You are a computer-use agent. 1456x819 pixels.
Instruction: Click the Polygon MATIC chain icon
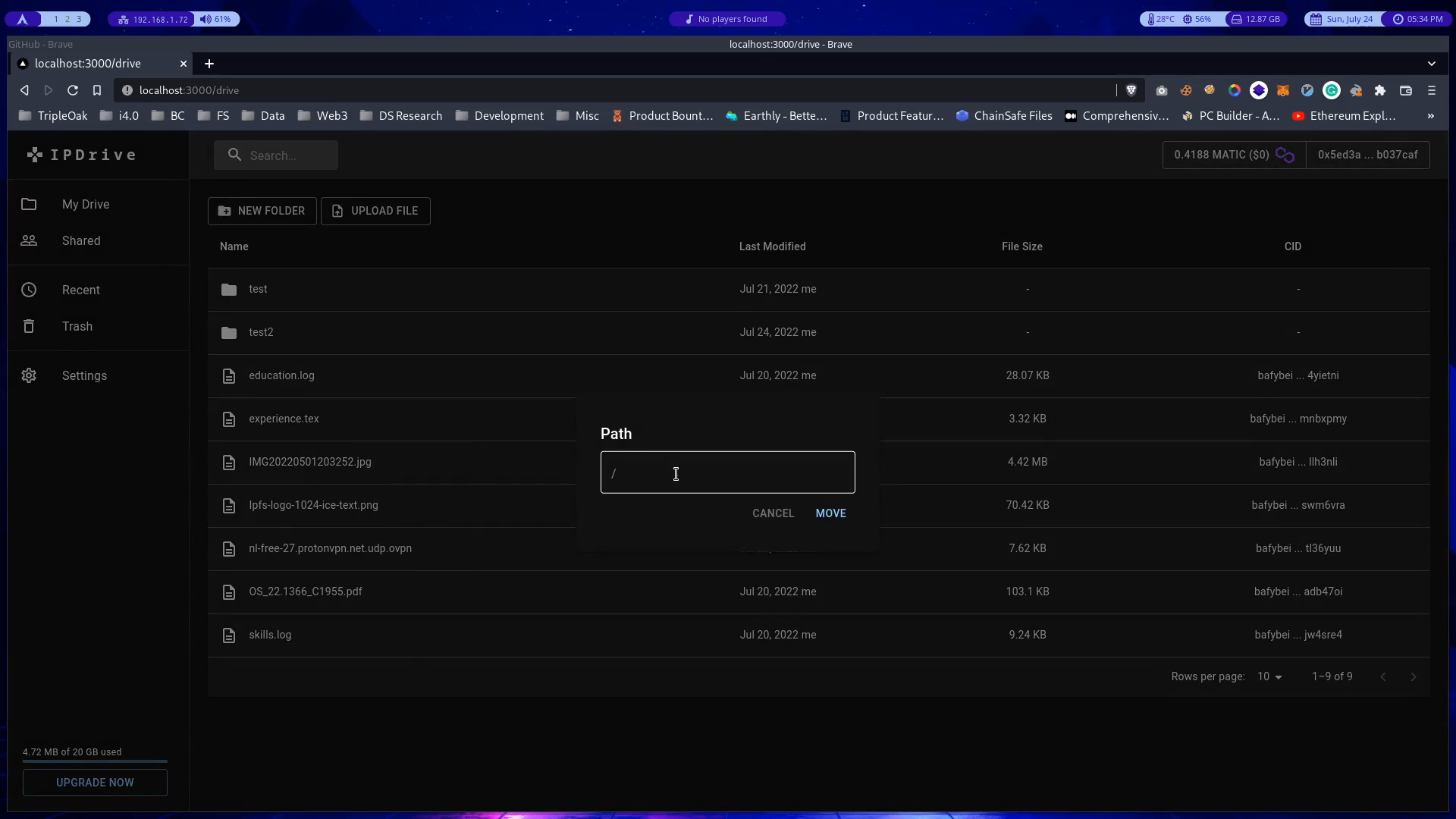1285,155
